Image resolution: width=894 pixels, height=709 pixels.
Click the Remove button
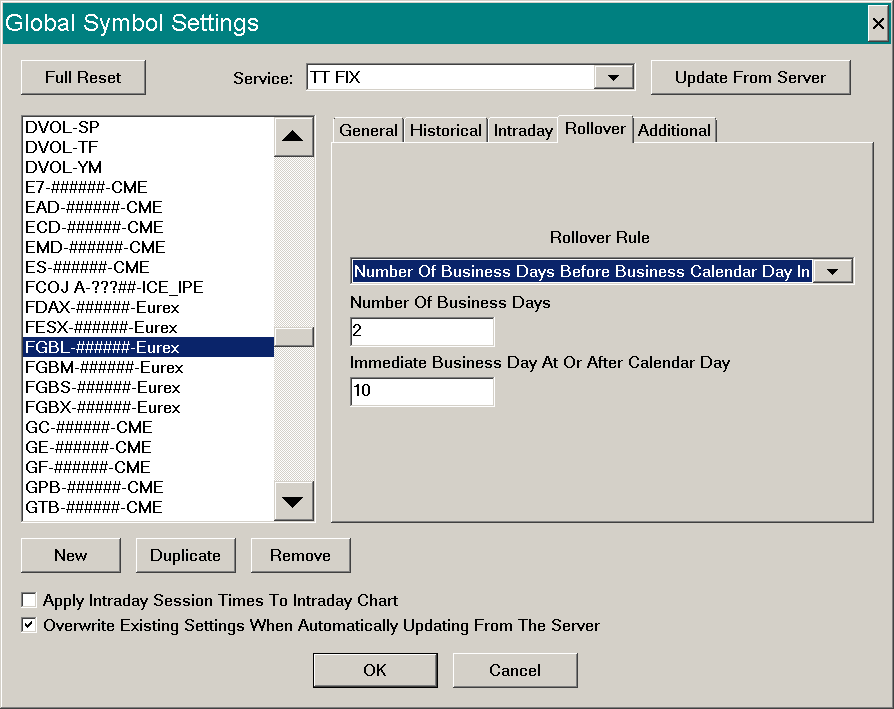pos(300,555)
